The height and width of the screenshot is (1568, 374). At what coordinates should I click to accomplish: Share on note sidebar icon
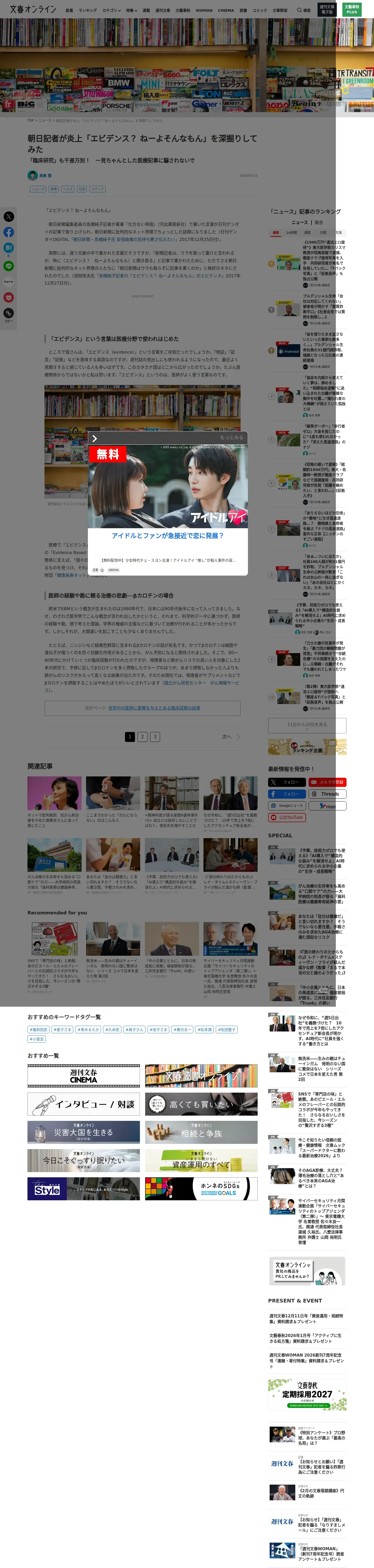(9, 282)
